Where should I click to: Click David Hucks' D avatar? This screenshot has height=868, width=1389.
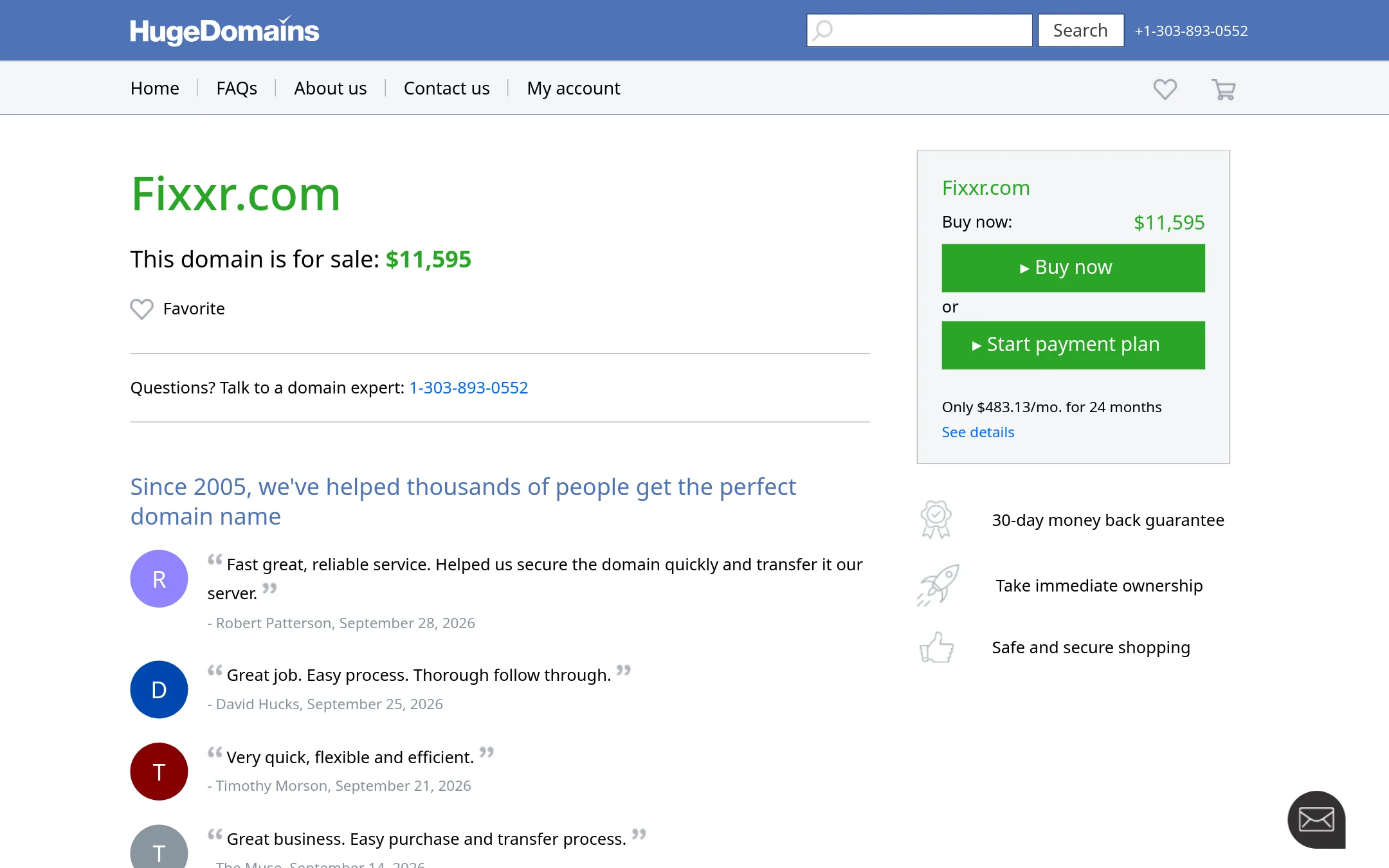(159, 689)
